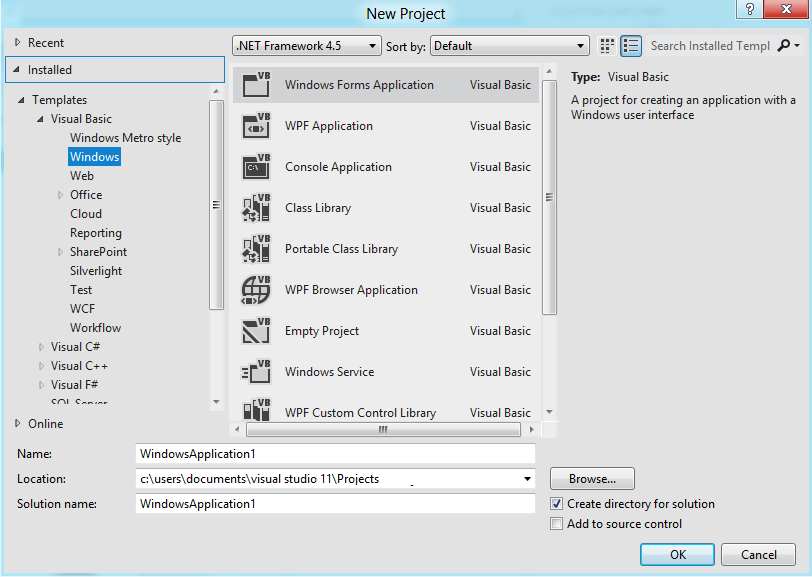Select the Empty Project template name

pyautogui.click(x=322, y=331)
